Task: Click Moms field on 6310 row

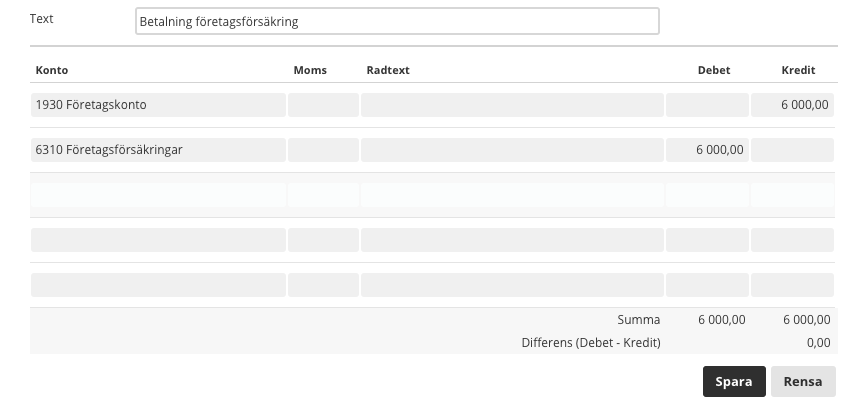Action: click(323, 149)
